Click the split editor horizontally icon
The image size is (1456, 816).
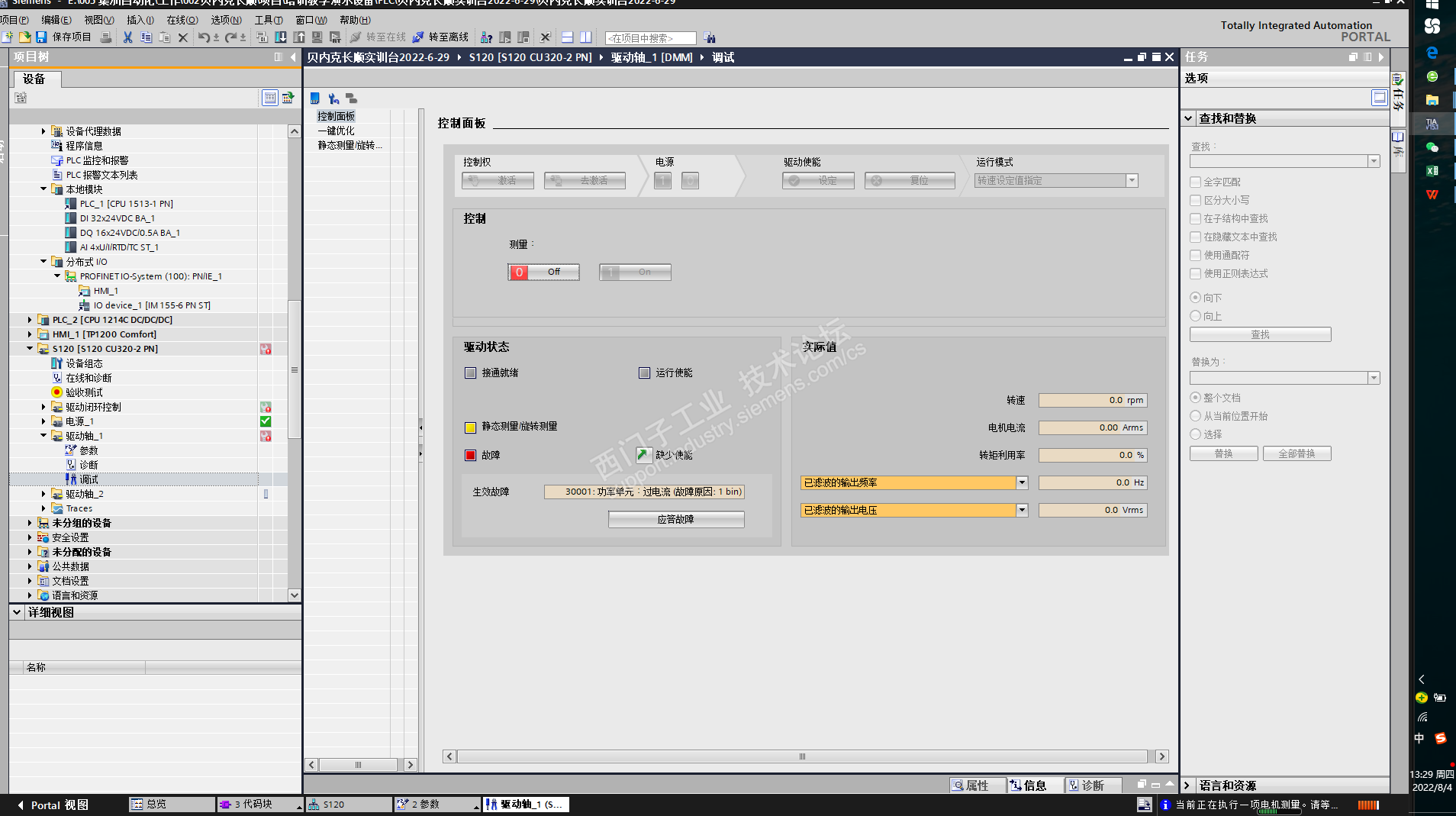(567, 37)
